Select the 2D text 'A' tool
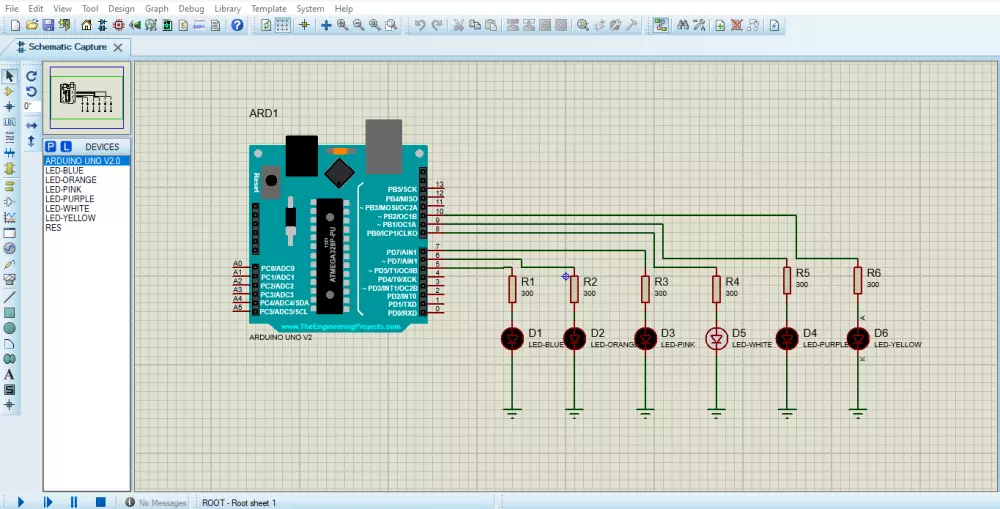1000x509 pixels. click(10, 375)
